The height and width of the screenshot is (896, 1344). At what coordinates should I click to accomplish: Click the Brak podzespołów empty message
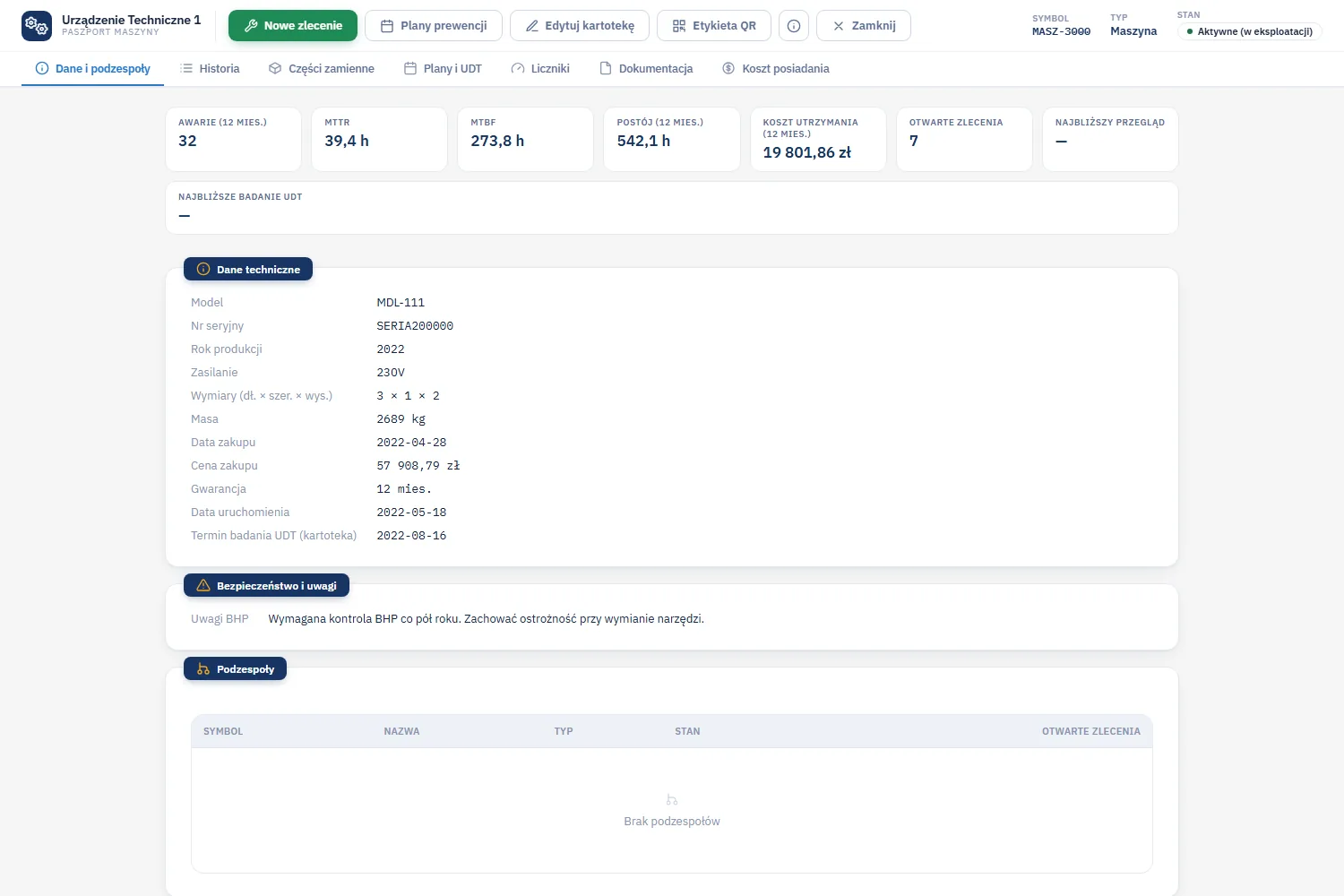[x=672, y=822]
